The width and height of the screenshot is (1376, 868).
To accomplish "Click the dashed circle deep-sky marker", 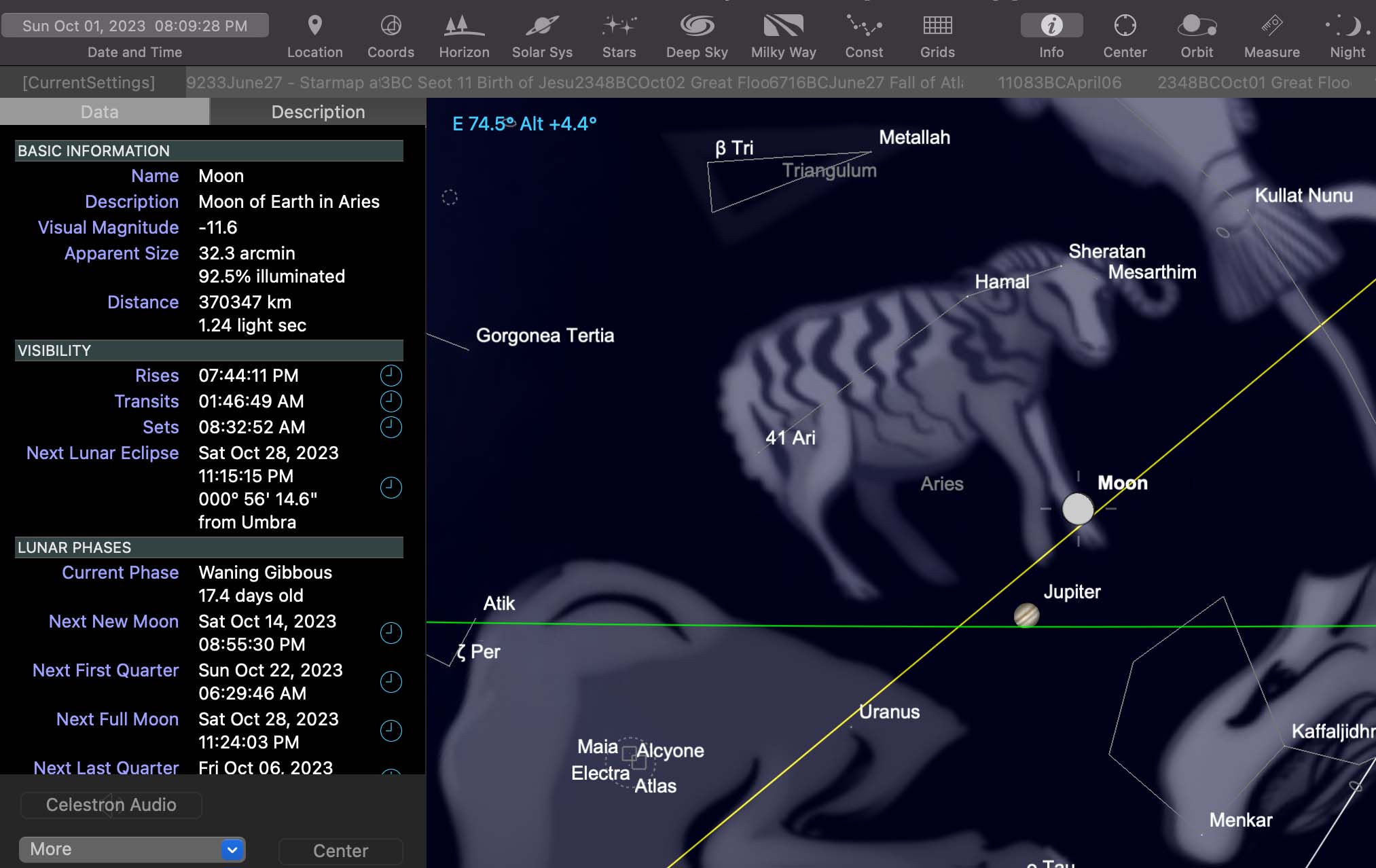I will click(x=450, y=198).
